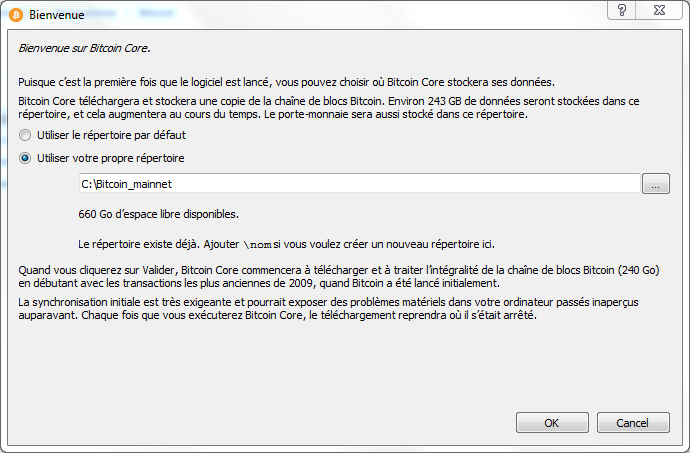
Task: Confirm with the OK button
Action: coord(552,423)
